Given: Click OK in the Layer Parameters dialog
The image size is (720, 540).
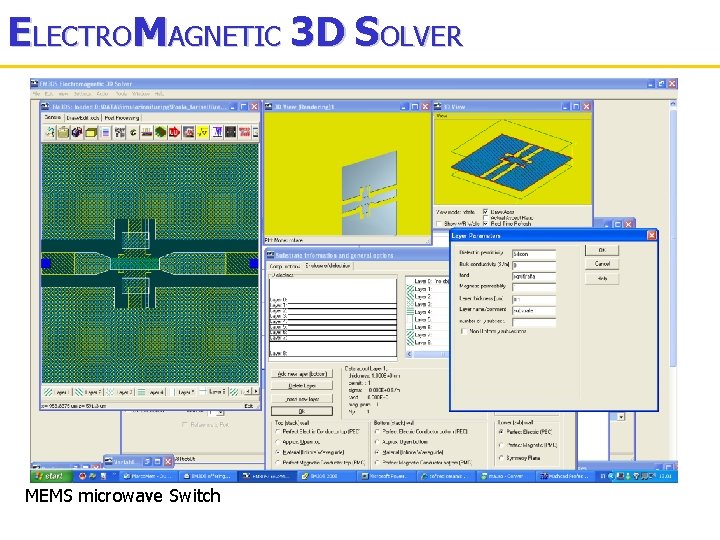Looking at the screenshot, I should tap(602, 250).
